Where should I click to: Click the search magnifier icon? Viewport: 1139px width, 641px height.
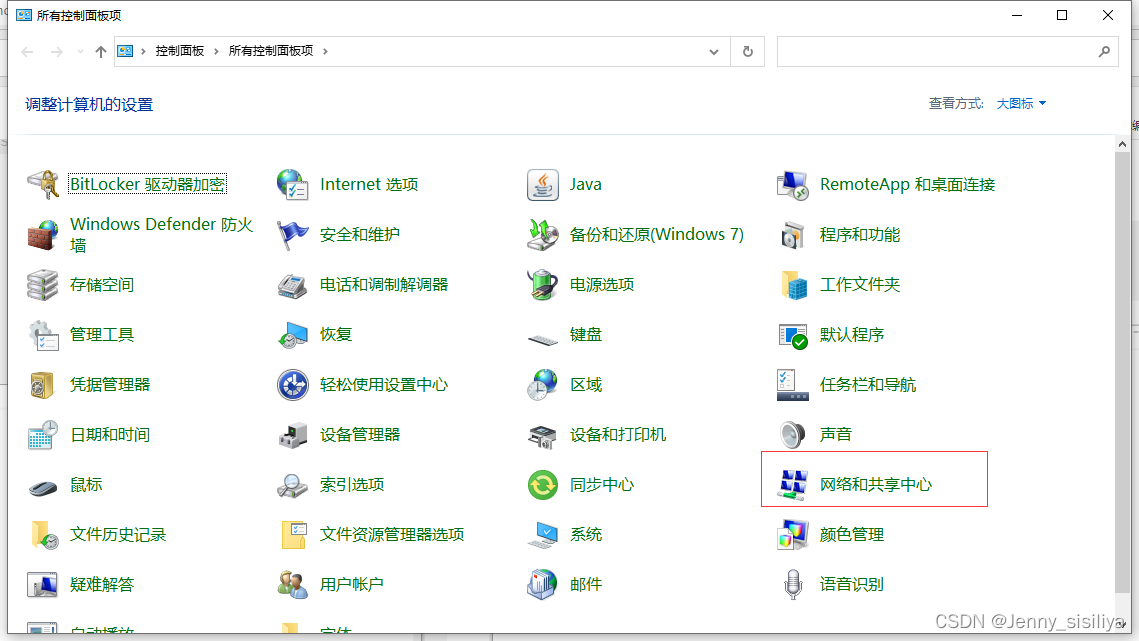[1104, 52]
